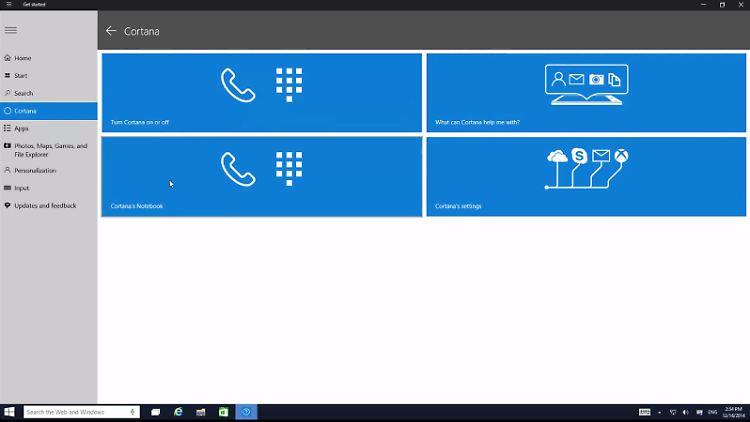The image size is (750, 422).
Task: Click the microphone icon in the taskbar search
Action: (133, 412)
